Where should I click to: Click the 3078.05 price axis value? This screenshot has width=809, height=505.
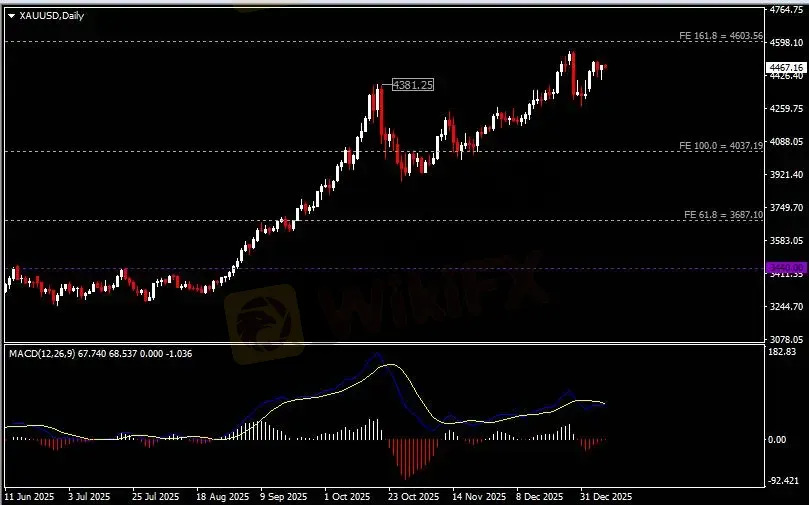point(786,340)
